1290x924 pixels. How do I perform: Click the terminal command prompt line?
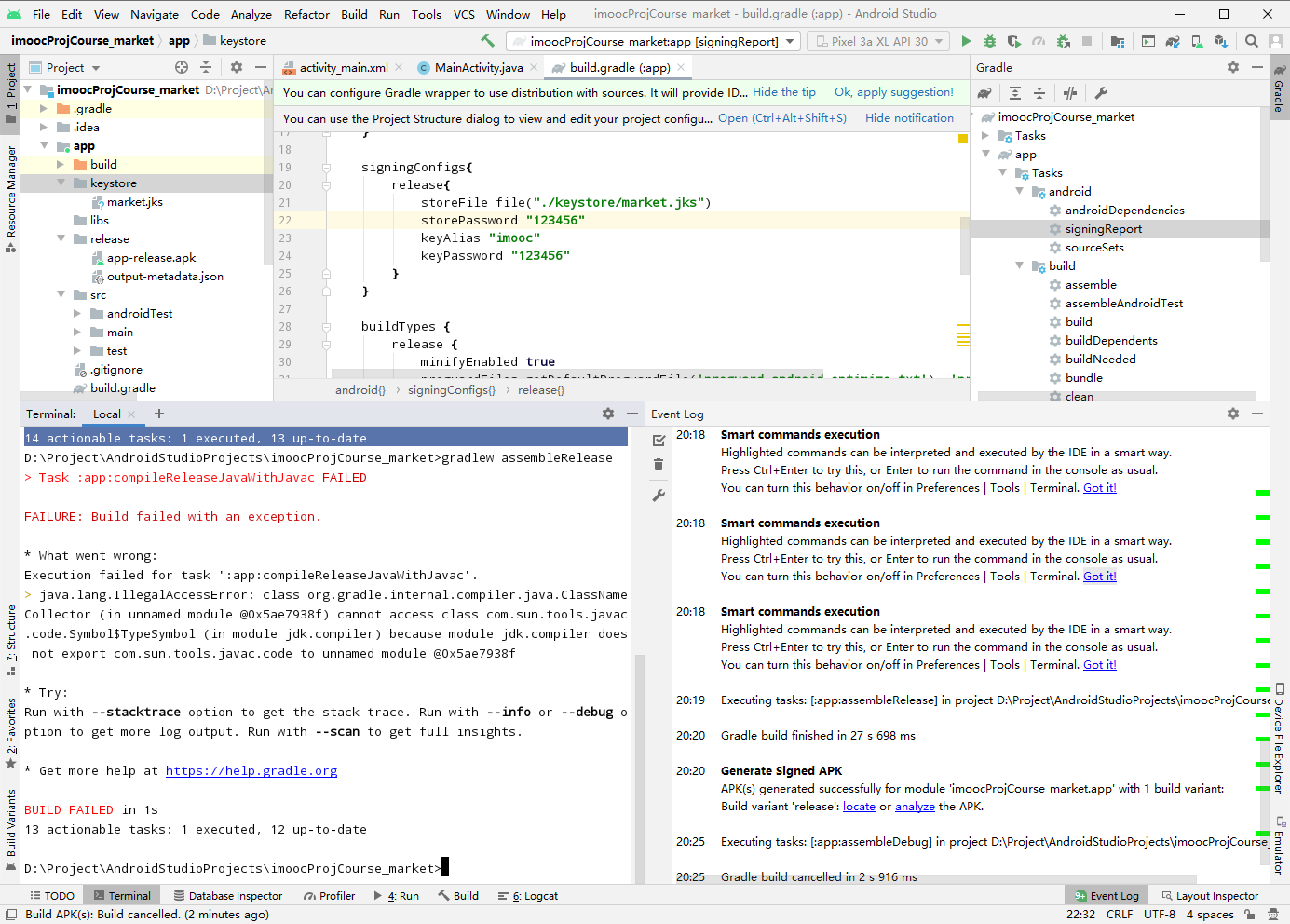[x=236, y=868]
